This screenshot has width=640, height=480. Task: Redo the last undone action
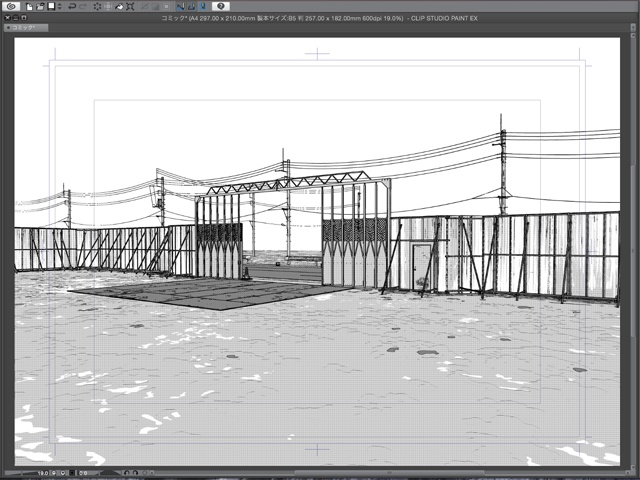(x=83, y=7)
